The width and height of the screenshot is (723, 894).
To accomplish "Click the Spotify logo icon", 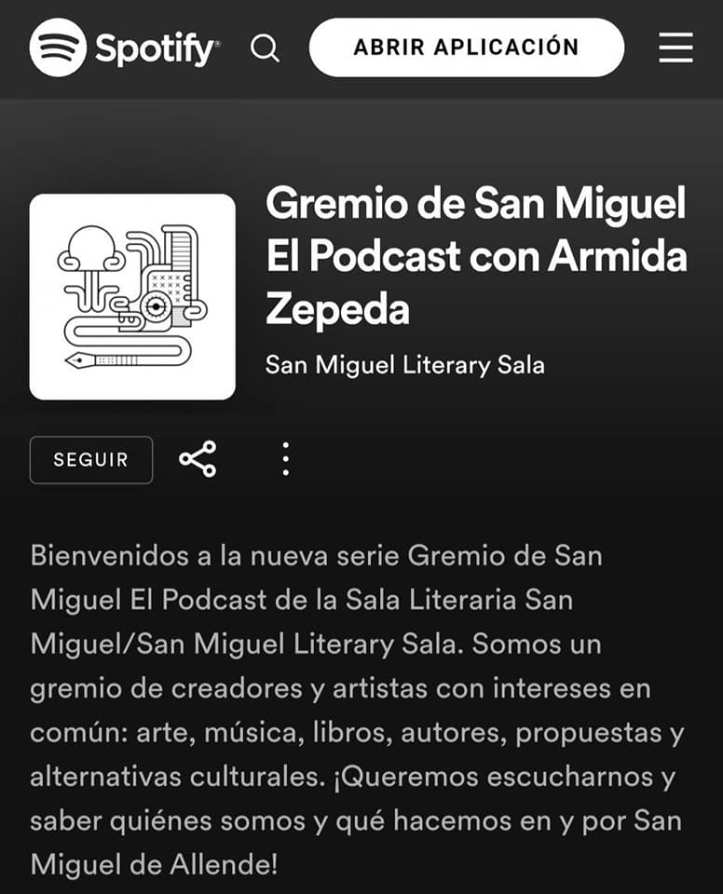I will coord(58,47).
